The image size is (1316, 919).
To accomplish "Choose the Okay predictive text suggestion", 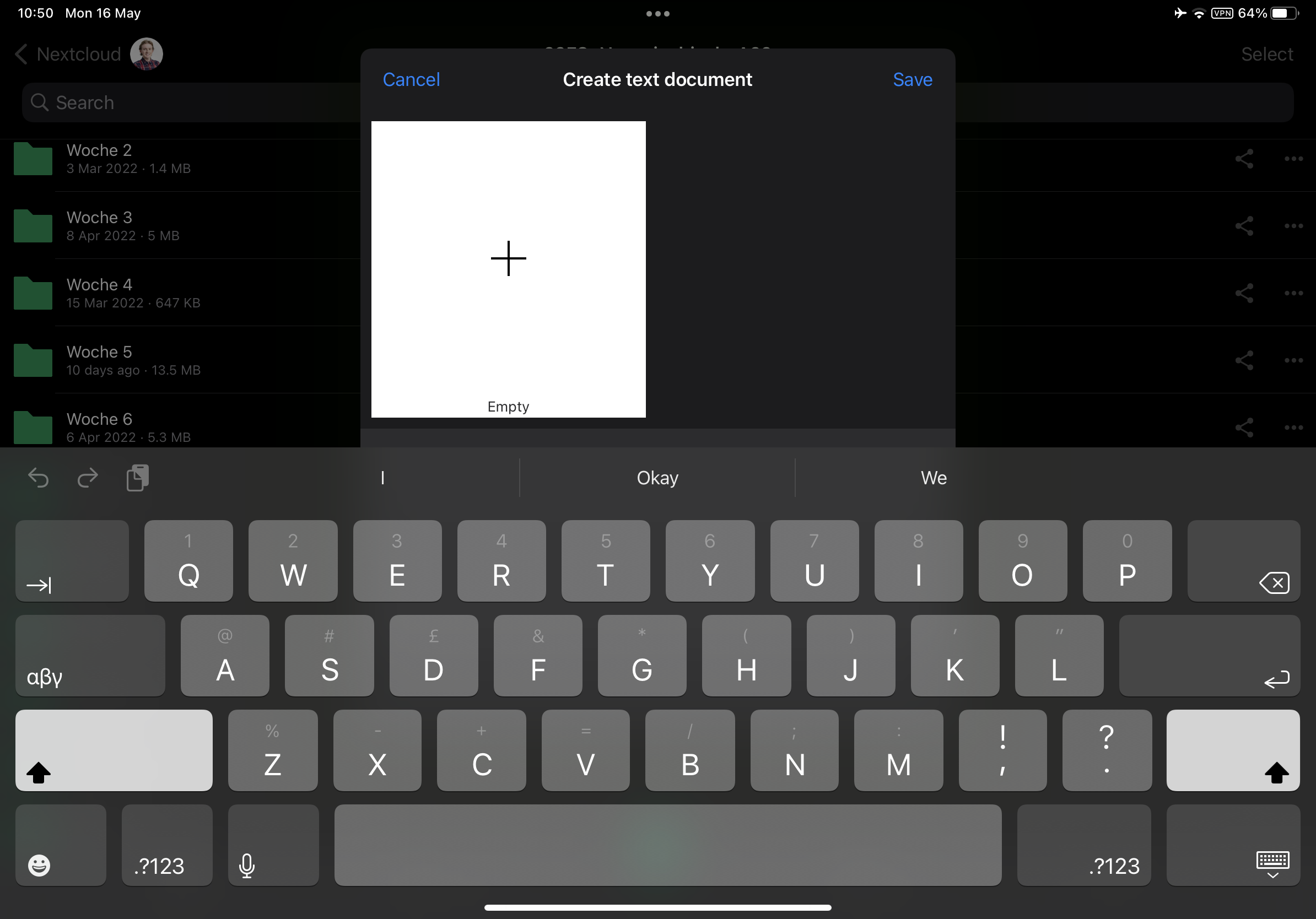I will click(x=657, y=478).
